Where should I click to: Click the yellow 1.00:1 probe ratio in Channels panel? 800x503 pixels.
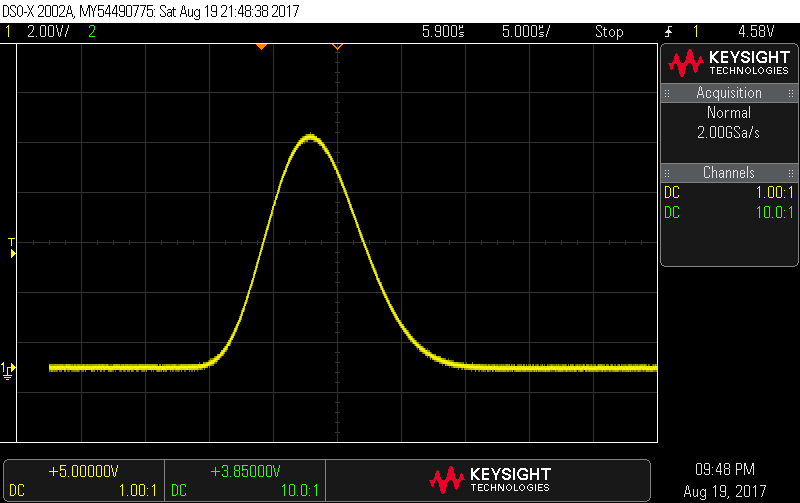(x=774, y=193)
